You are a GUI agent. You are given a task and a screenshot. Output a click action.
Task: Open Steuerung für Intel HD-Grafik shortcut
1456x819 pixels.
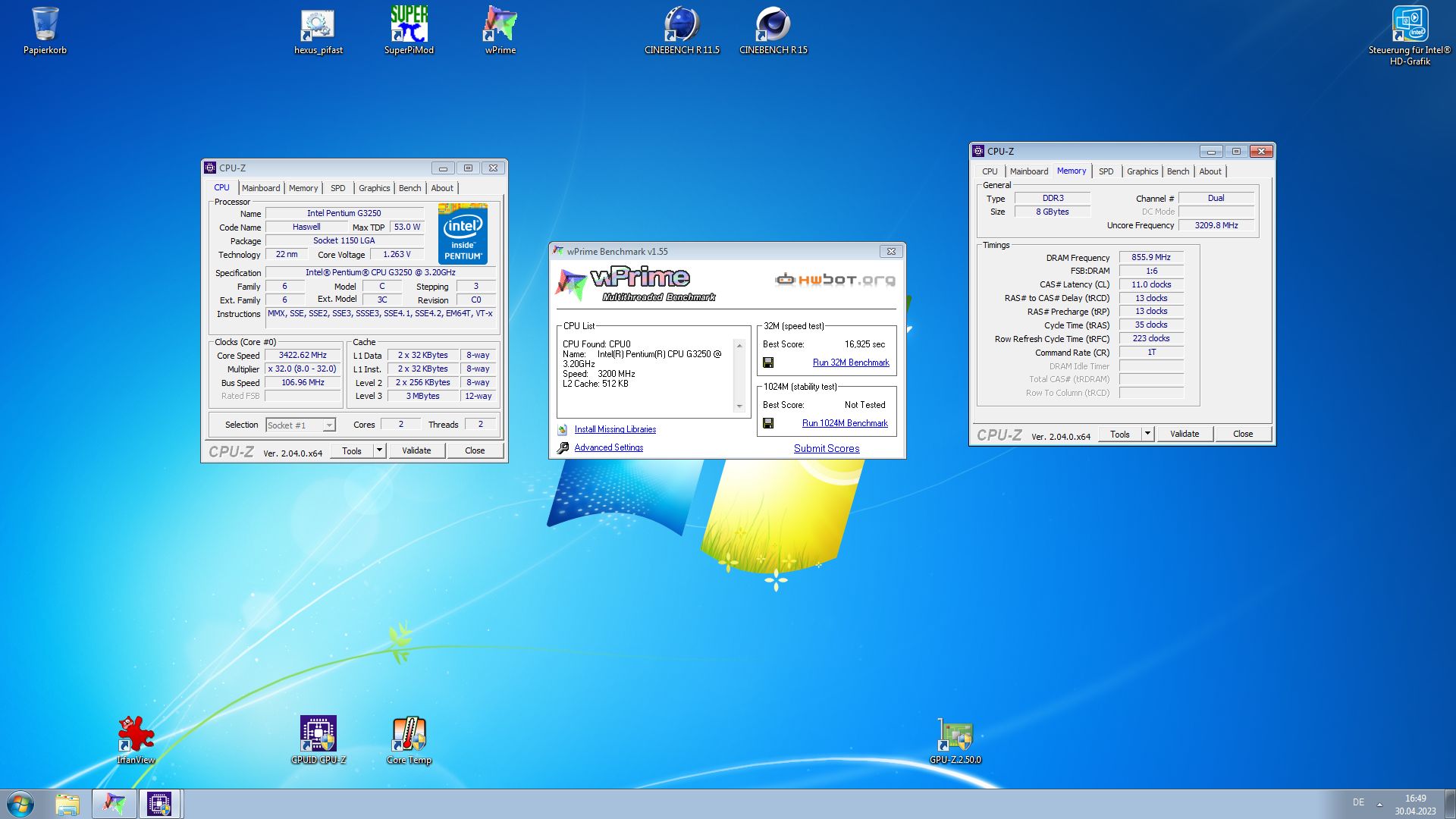click(1410, 36)
